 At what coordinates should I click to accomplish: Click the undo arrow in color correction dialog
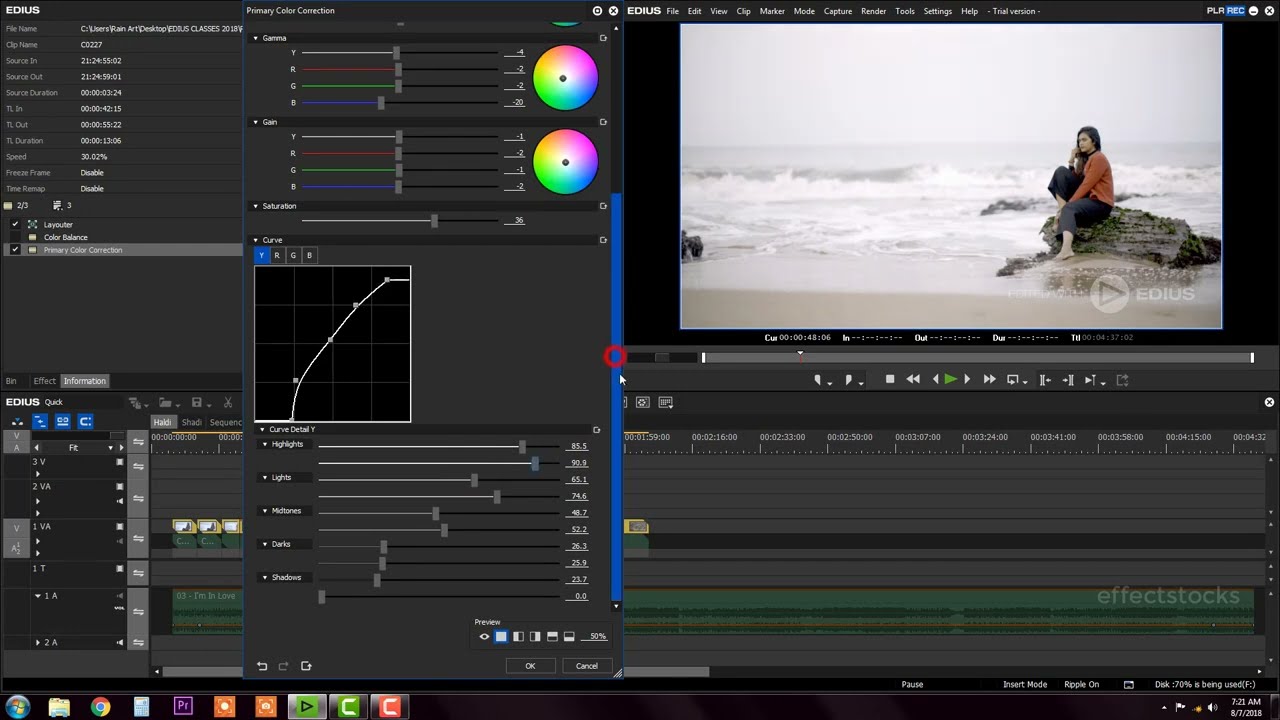[x=262, y=666]
